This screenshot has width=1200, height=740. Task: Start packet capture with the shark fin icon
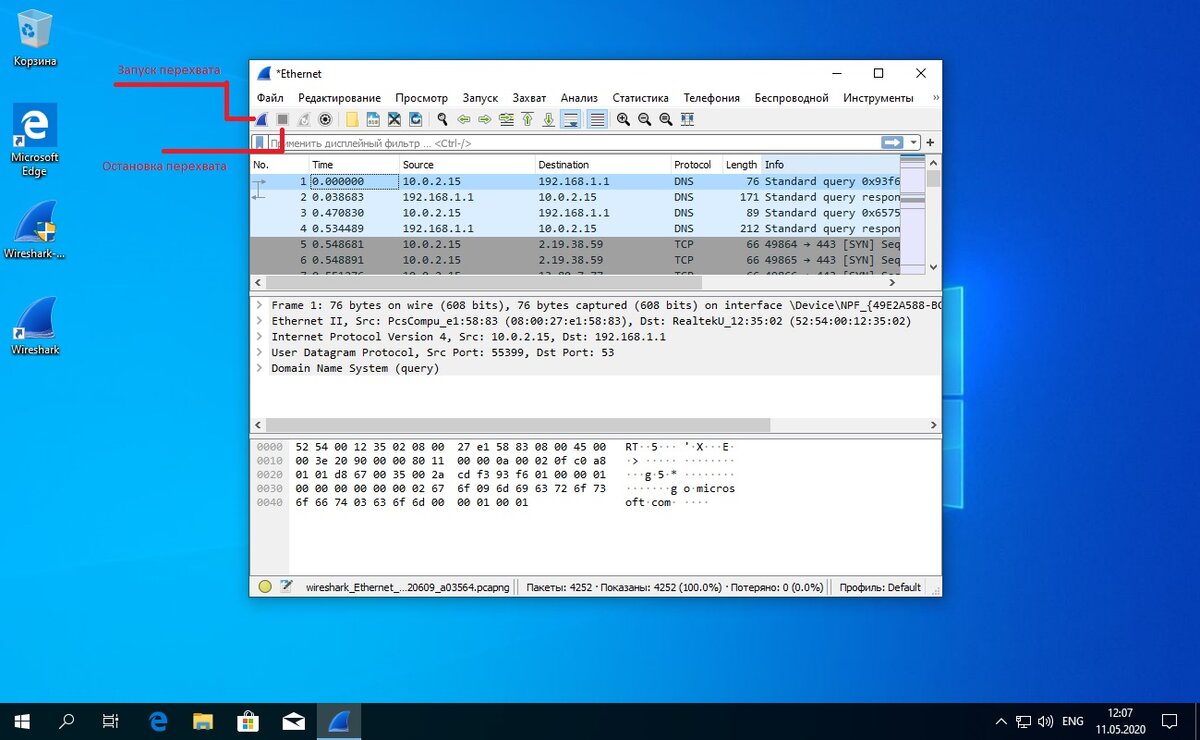(x=262, y=120)
